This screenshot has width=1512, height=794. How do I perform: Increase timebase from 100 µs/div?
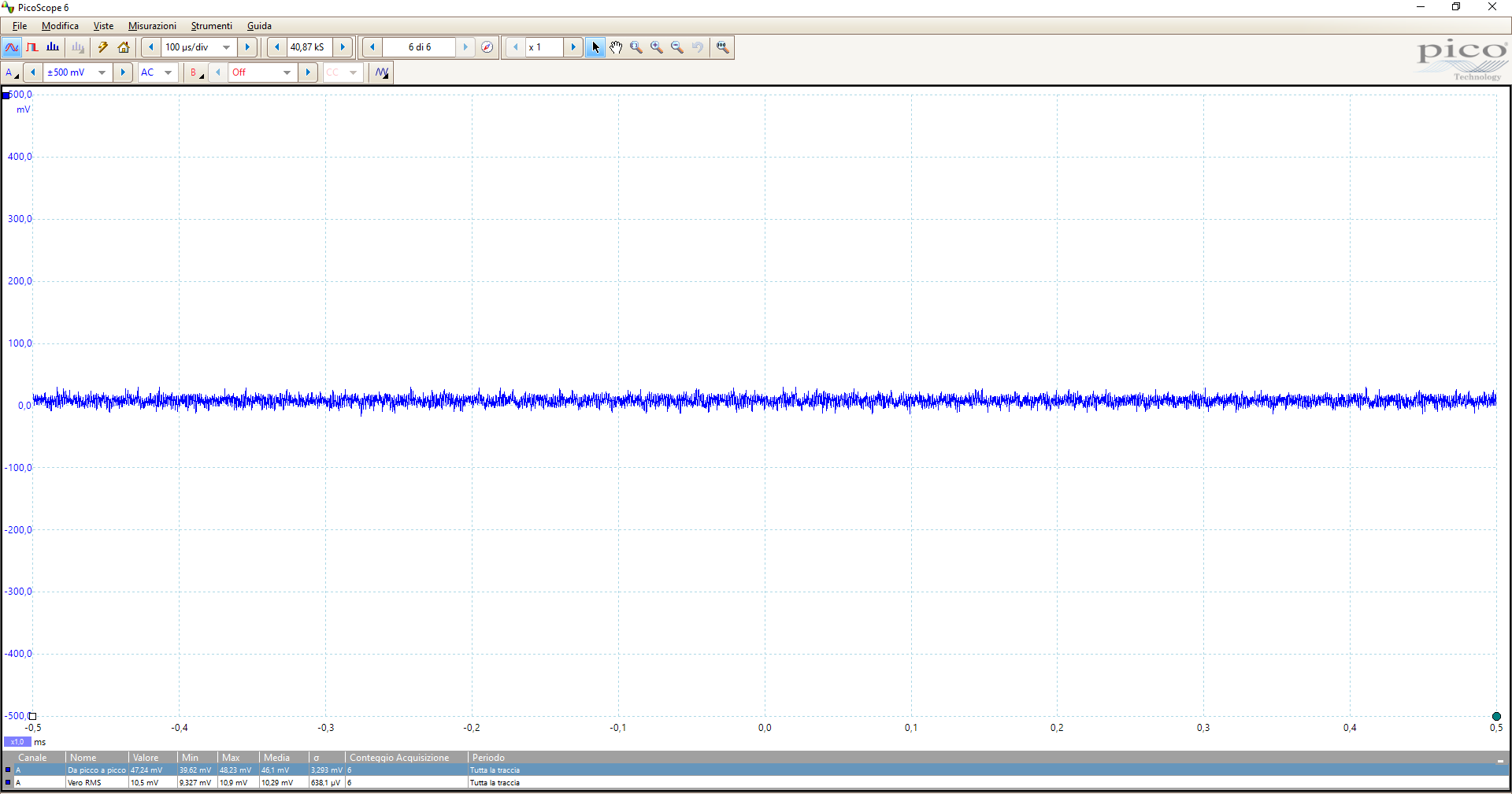click(247, 47)
